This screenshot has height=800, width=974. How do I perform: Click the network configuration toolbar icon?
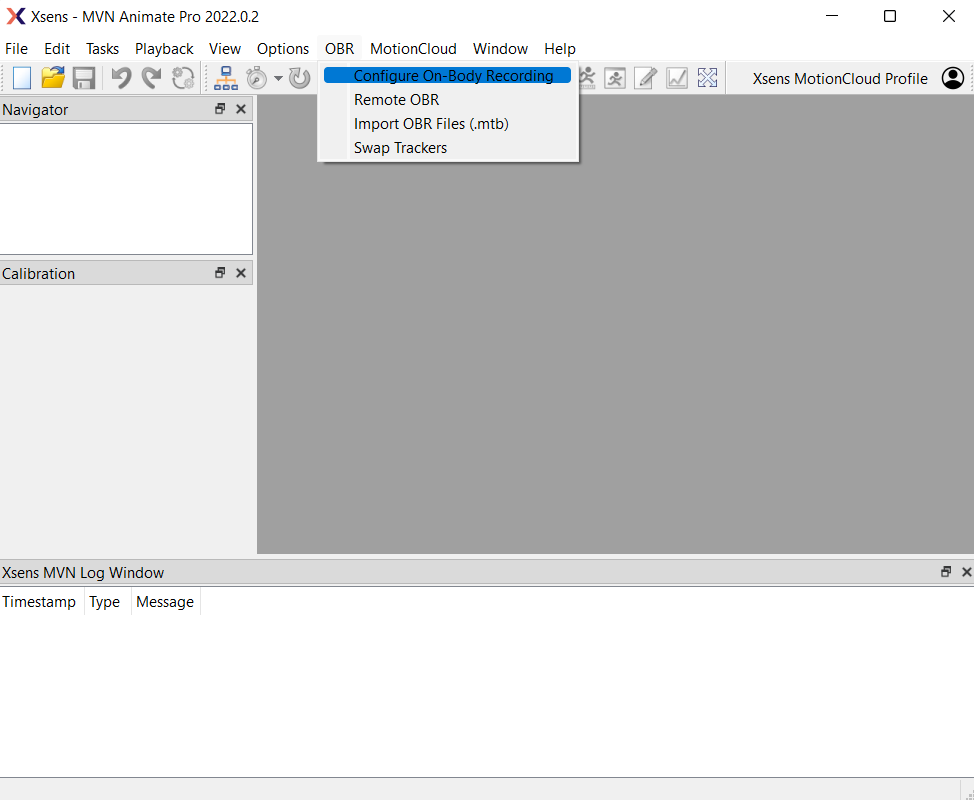point(226,78)
